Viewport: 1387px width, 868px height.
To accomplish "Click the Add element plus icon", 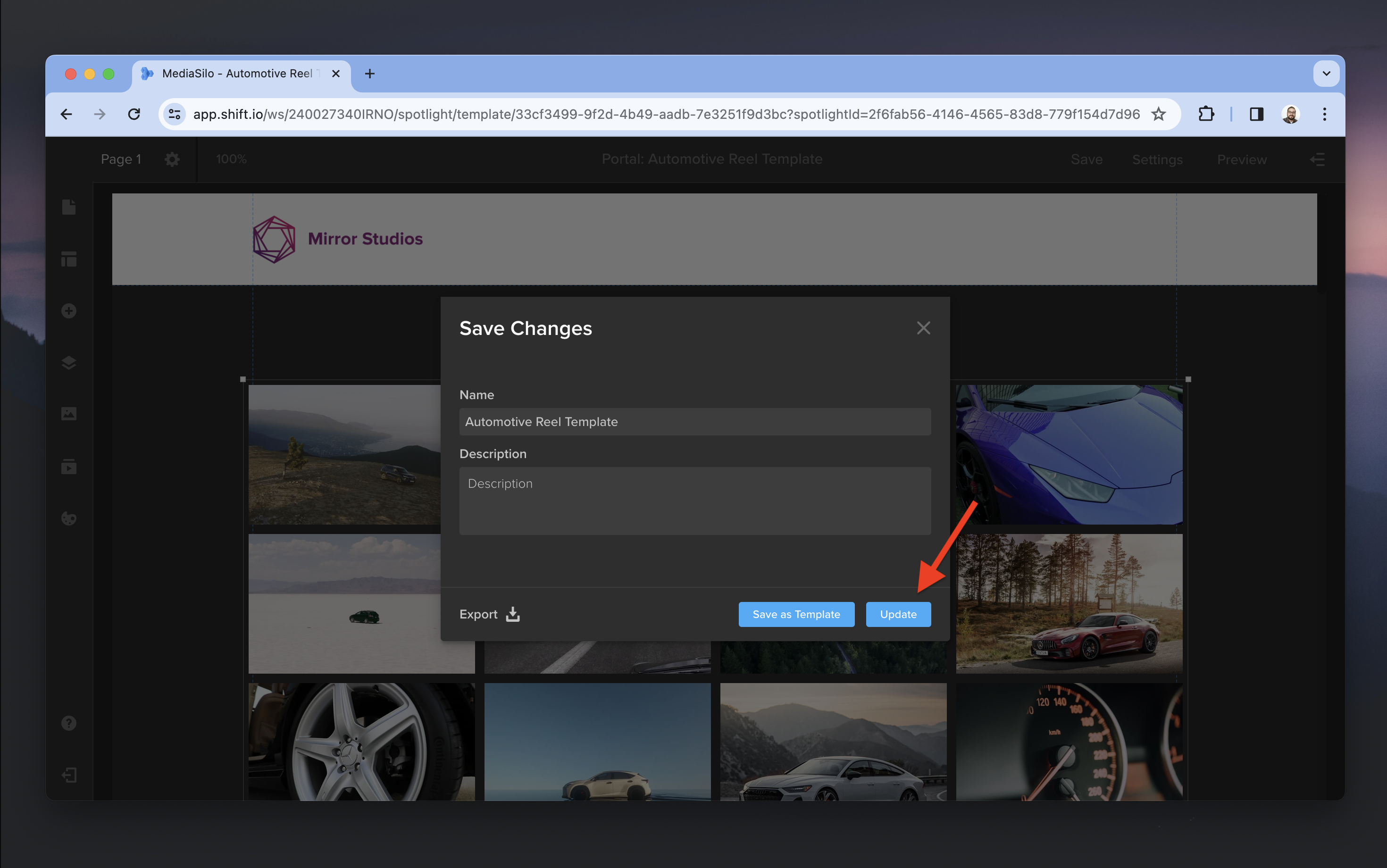I will point(69,310).
